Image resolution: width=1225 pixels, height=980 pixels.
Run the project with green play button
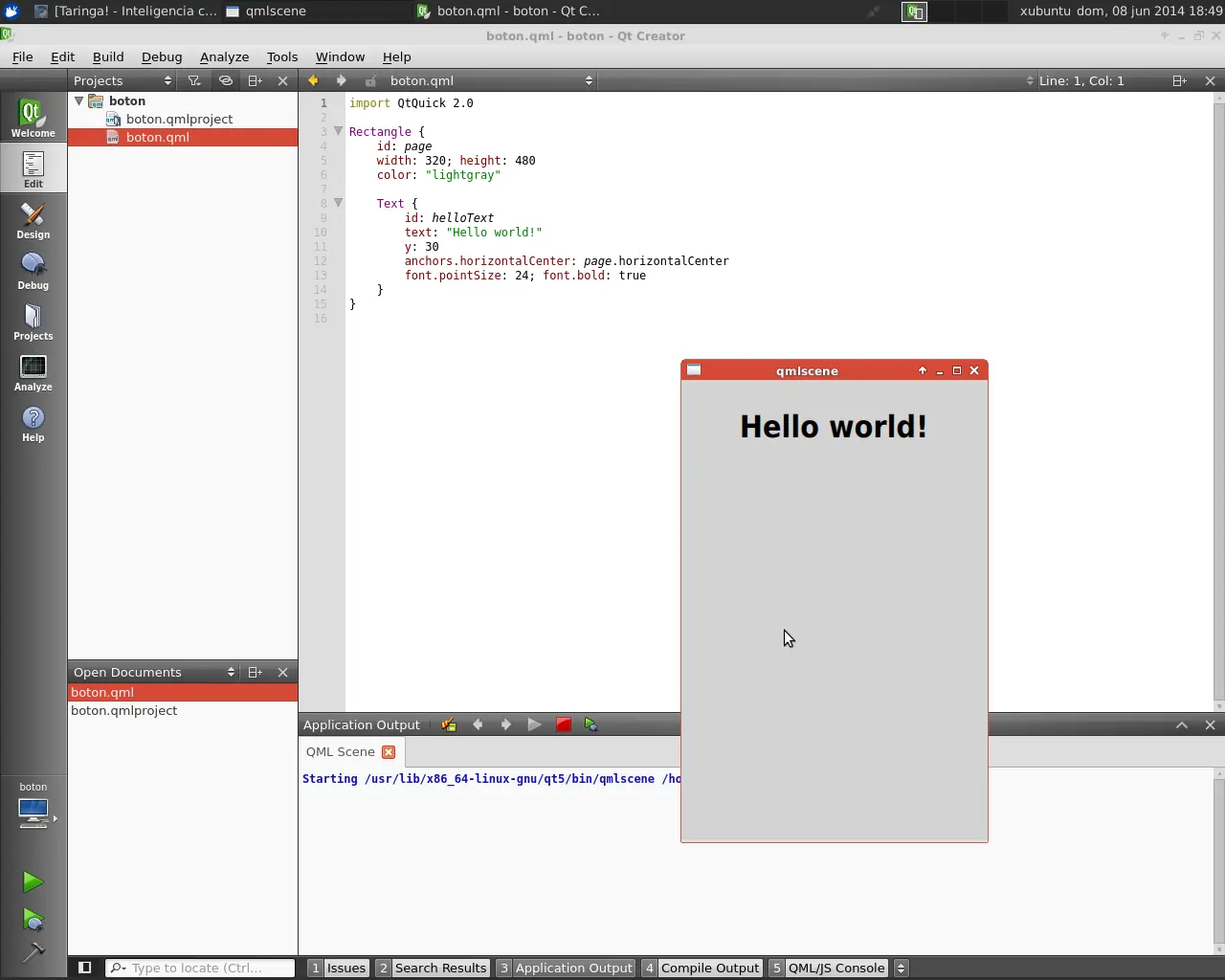[x=33, y=881]
